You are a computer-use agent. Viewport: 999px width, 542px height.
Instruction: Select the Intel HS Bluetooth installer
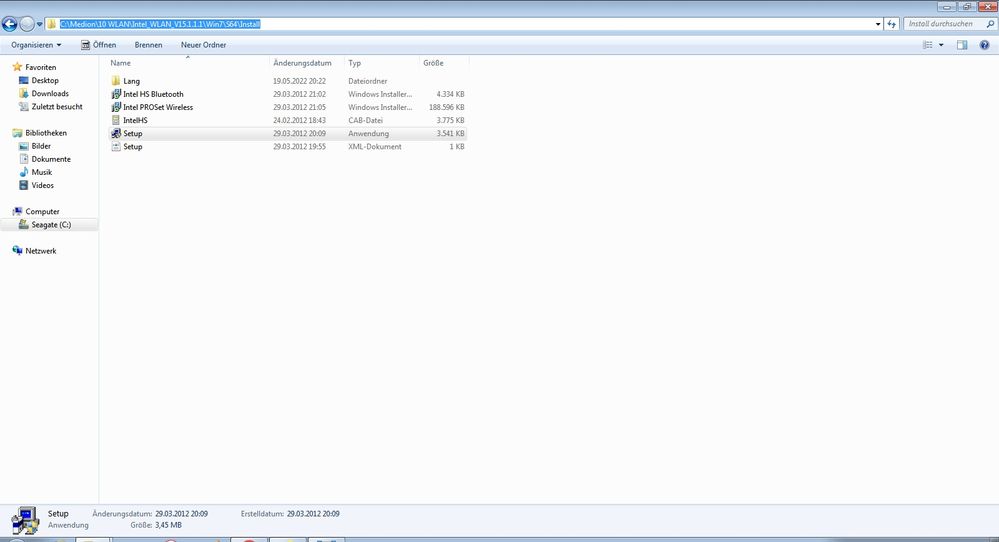tap(153, 94)
